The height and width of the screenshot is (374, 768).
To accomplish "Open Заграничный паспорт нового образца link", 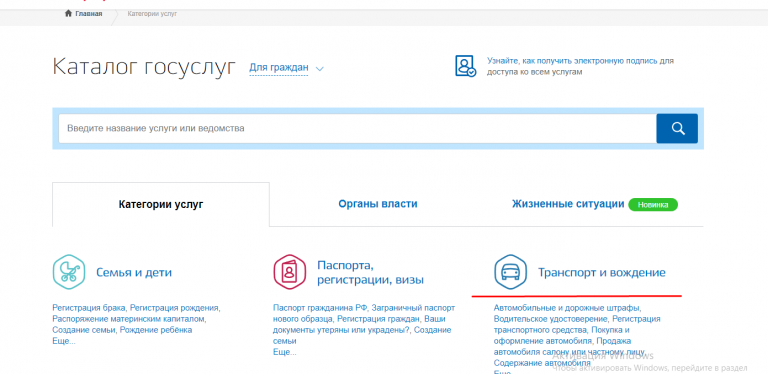I will click(364, 313).
